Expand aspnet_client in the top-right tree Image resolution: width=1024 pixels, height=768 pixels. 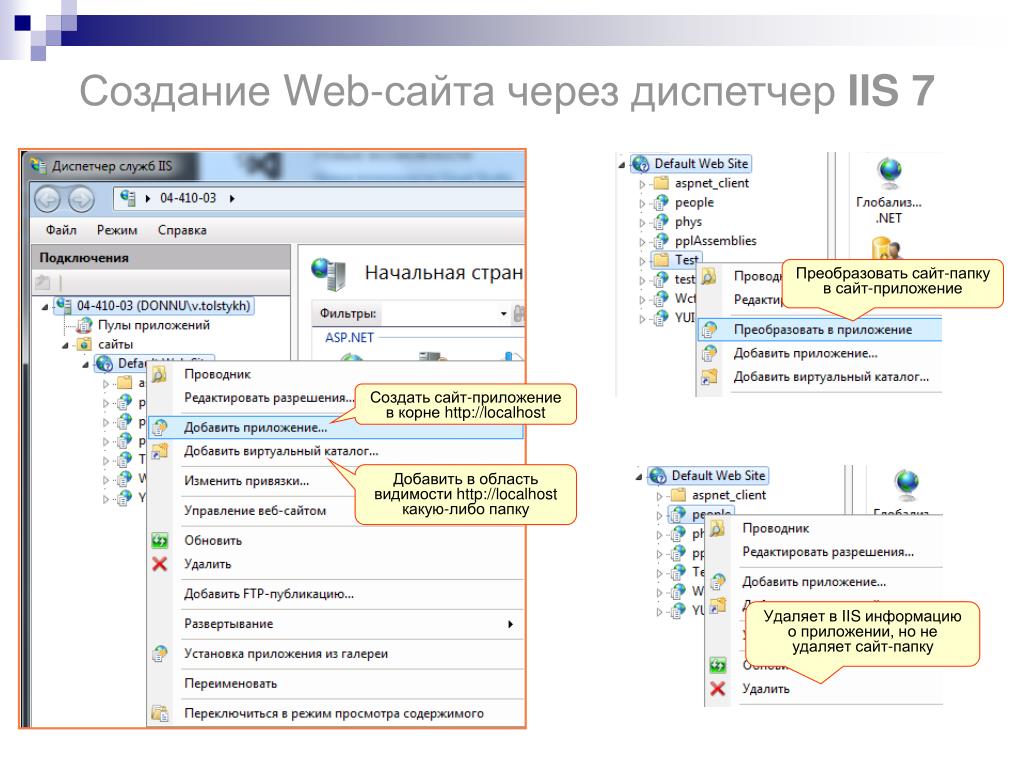pyautogui.click(x=642, y=185)
